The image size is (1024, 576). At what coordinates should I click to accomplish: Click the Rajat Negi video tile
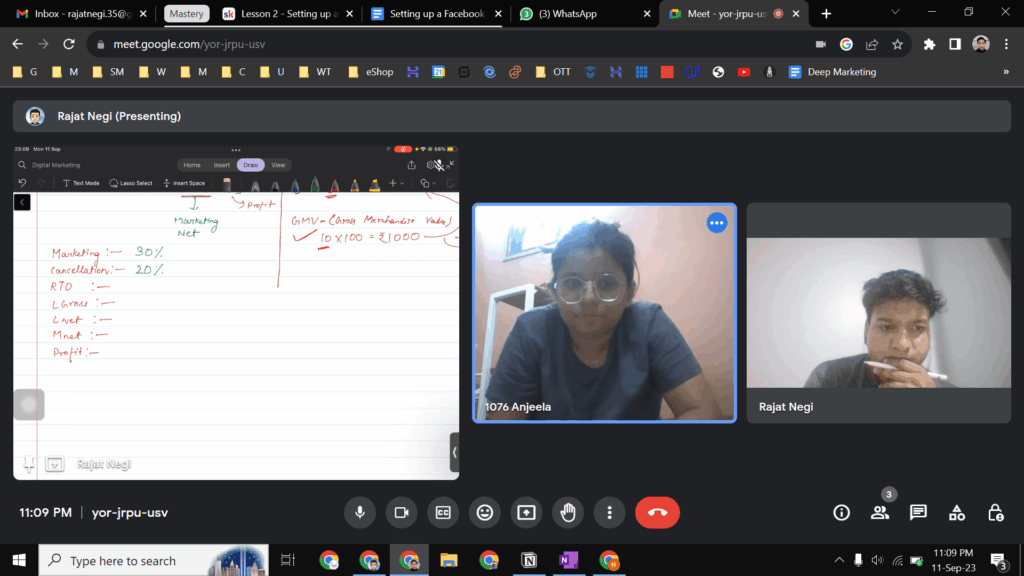(x=878, y=312)
